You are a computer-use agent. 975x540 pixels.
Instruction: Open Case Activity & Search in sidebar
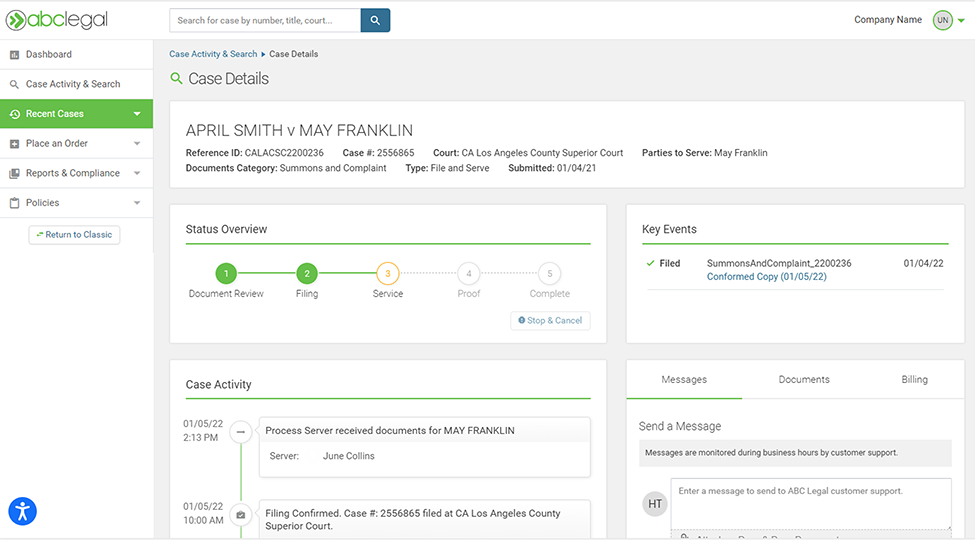(72, 84)
